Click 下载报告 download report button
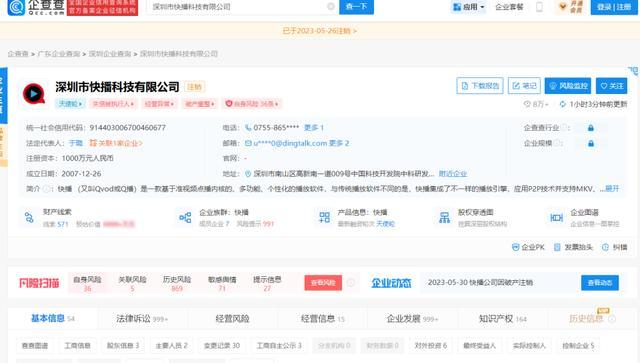The height and width of the screenshot is (363, 640). coord(480,86)
